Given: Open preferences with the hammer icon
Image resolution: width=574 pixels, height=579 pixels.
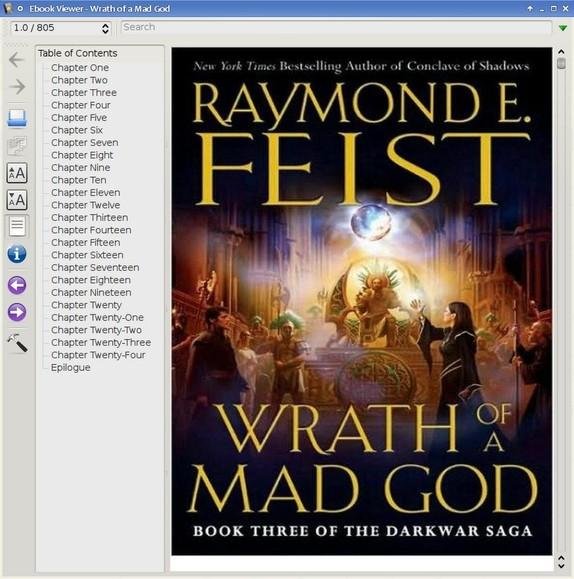Looking at the screenshot, I should (17, 342).
